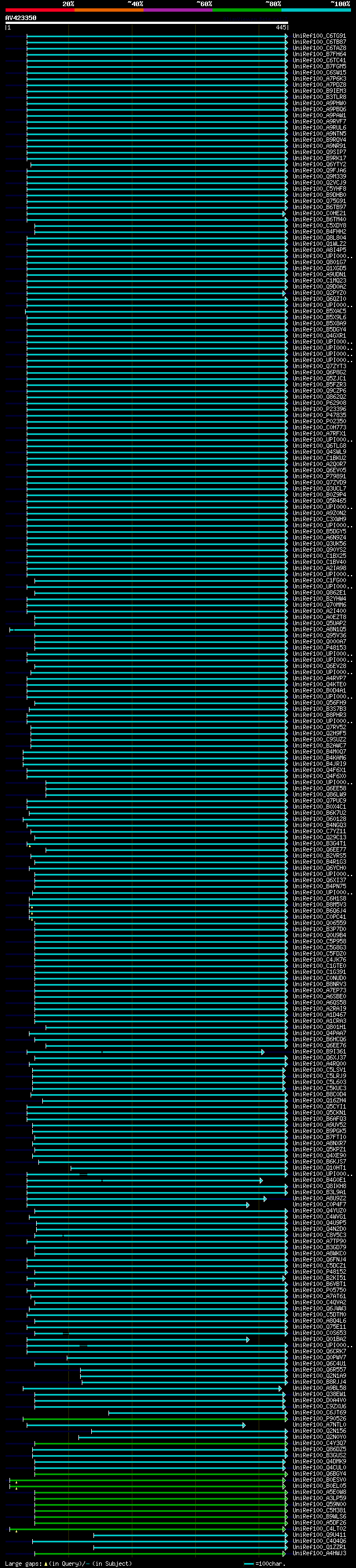This screenshot has width=356, height=1568.
Task: Click the orange ~40% identity legend segment
Action: click(109, 10)
